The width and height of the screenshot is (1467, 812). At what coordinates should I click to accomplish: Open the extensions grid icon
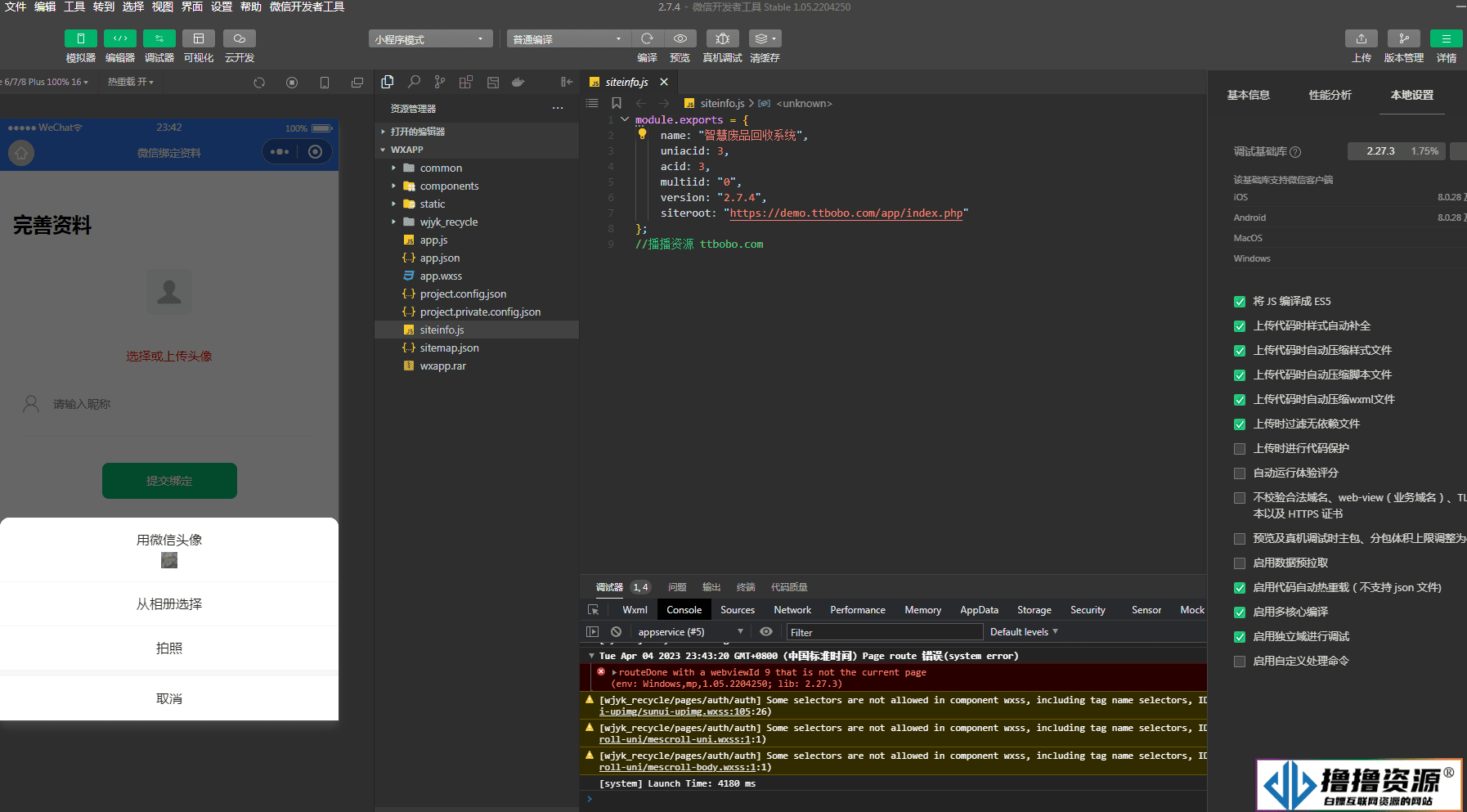(x=466, y=82)
